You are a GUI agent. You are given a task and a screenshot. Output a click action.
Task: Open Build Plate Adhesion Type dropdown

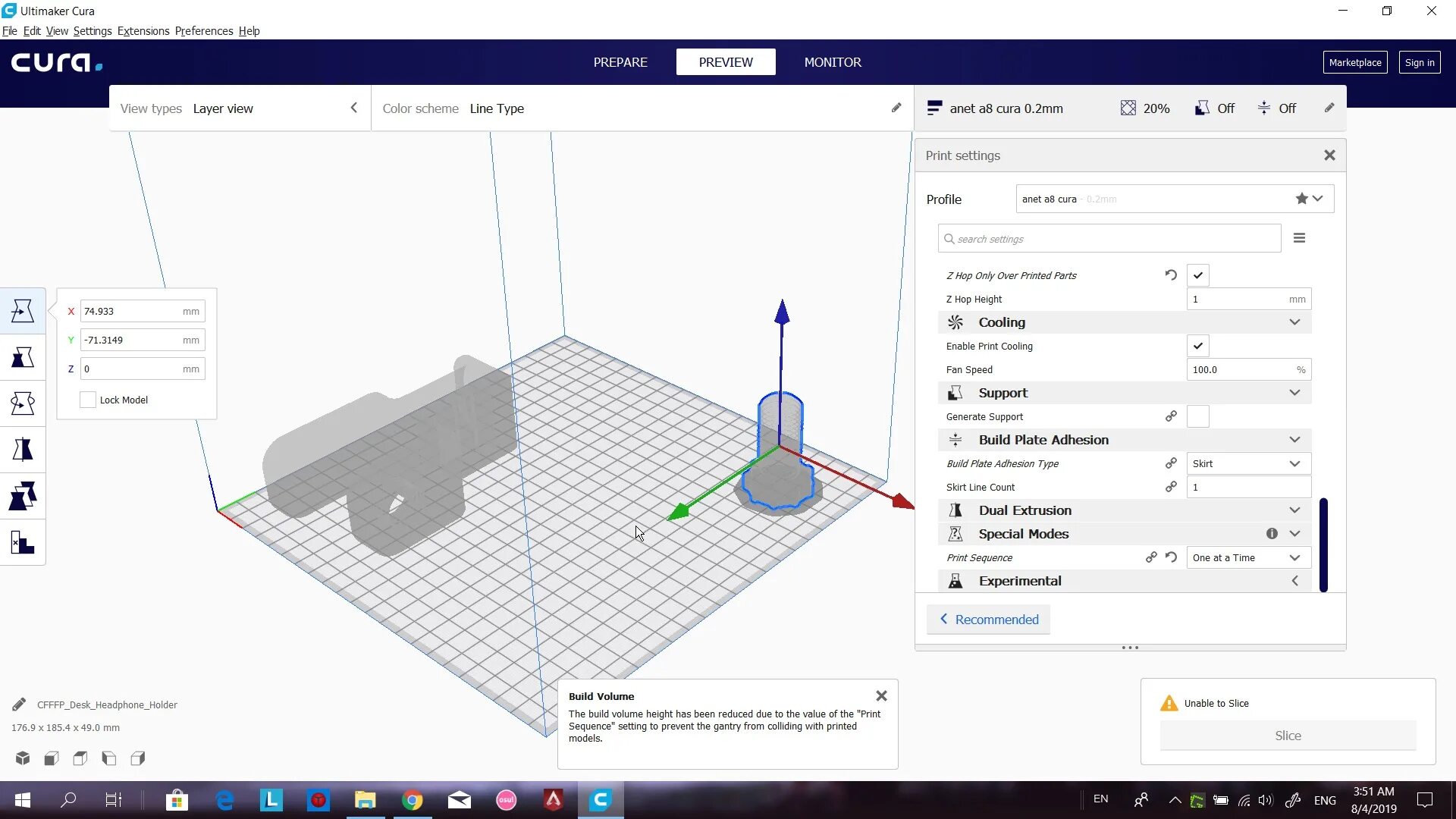click(x=1249, y=463)
